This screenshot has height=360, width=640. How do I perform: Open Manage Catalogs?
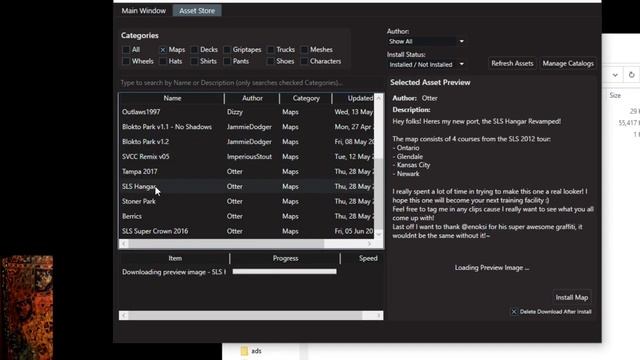coord(568,63)
